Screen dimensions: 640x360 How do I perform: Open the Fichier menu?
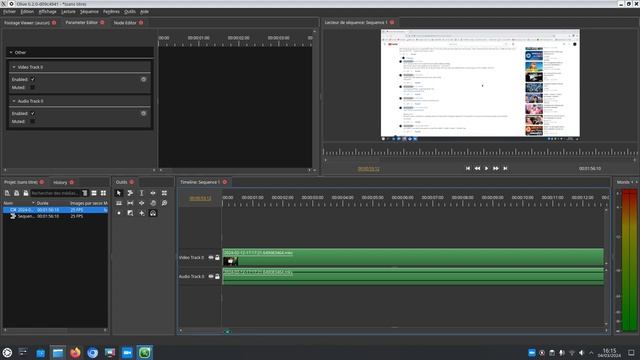click(x=9, y=12)
